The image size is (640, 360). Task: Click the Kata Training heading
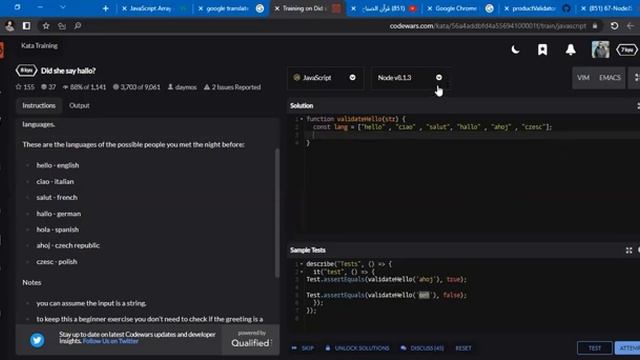pyautogui.click(x=39, y=46)
